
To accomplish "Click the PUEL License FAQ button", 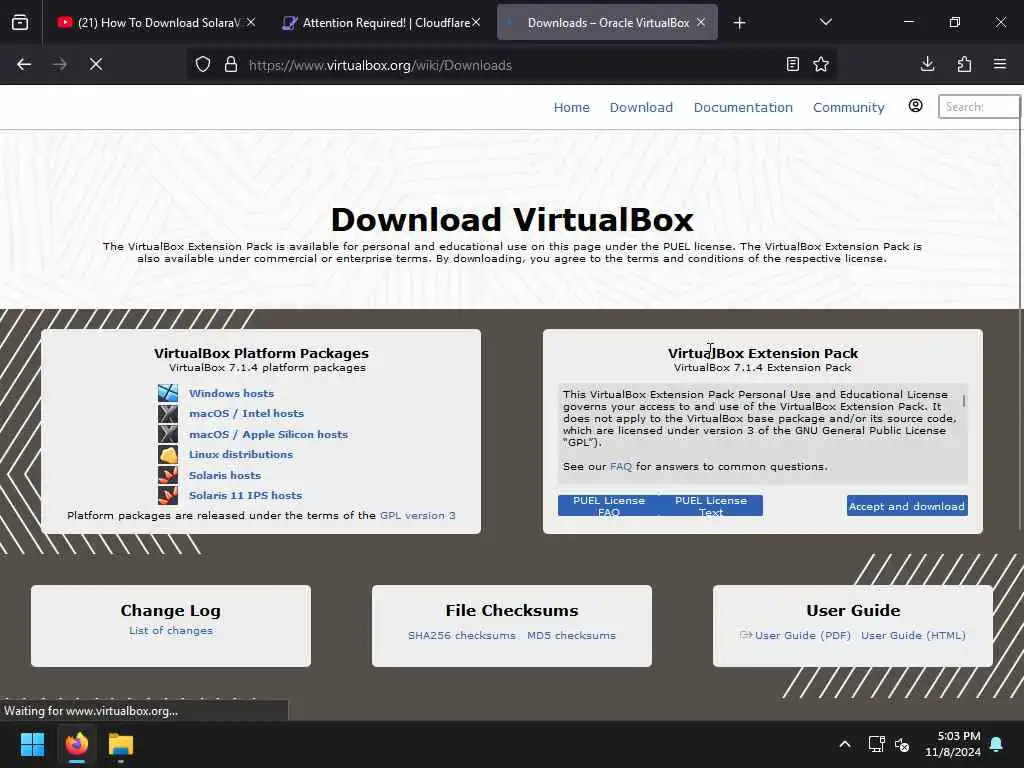I will pos(609,505).
